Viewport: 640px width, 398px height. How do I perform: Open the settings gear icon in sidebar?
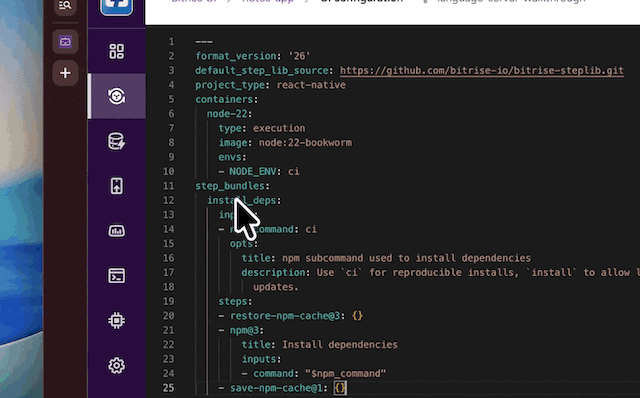117,366
